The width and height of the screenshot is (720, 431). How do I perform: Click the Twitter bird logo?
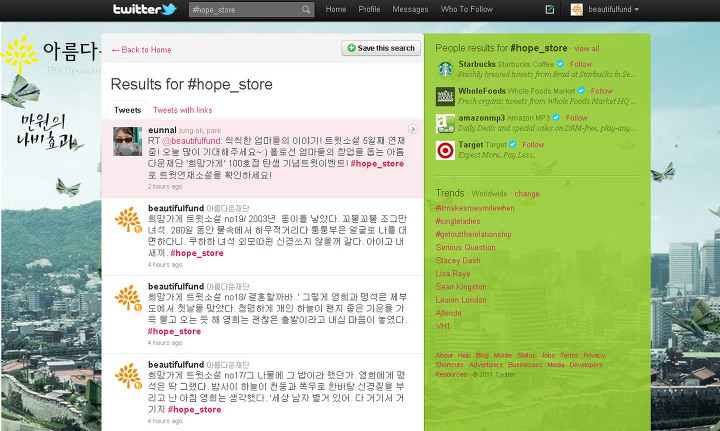click(x=144, y=10)
